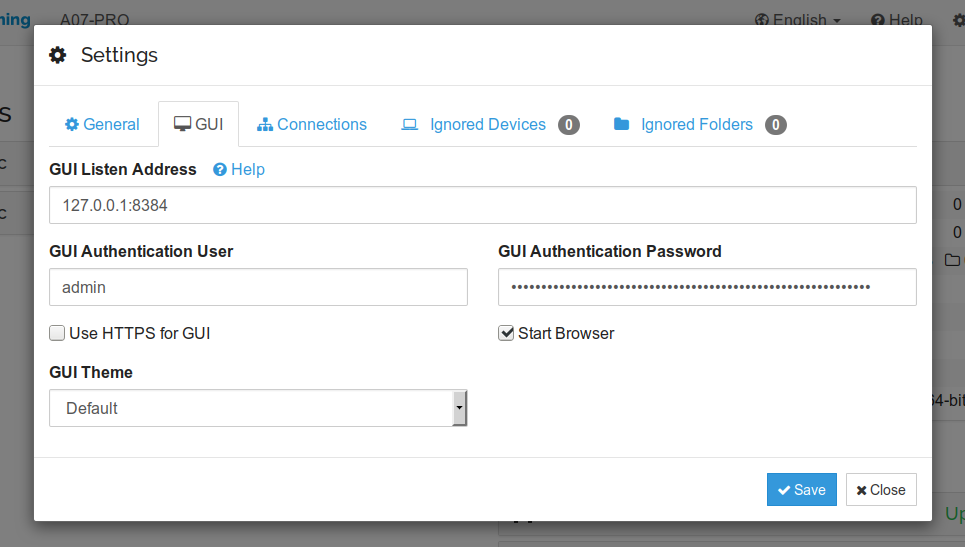Click the gear icon on General tab
Screen dimensions: 965x547
click(x=72, y=125)
